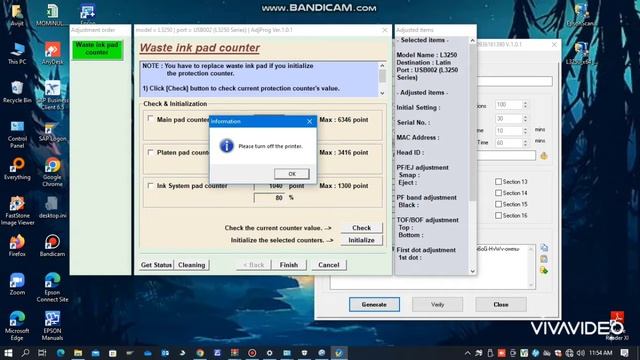Click Verify in the background window
Viewport: 640px width, 360px height.
tap(437, 304)
